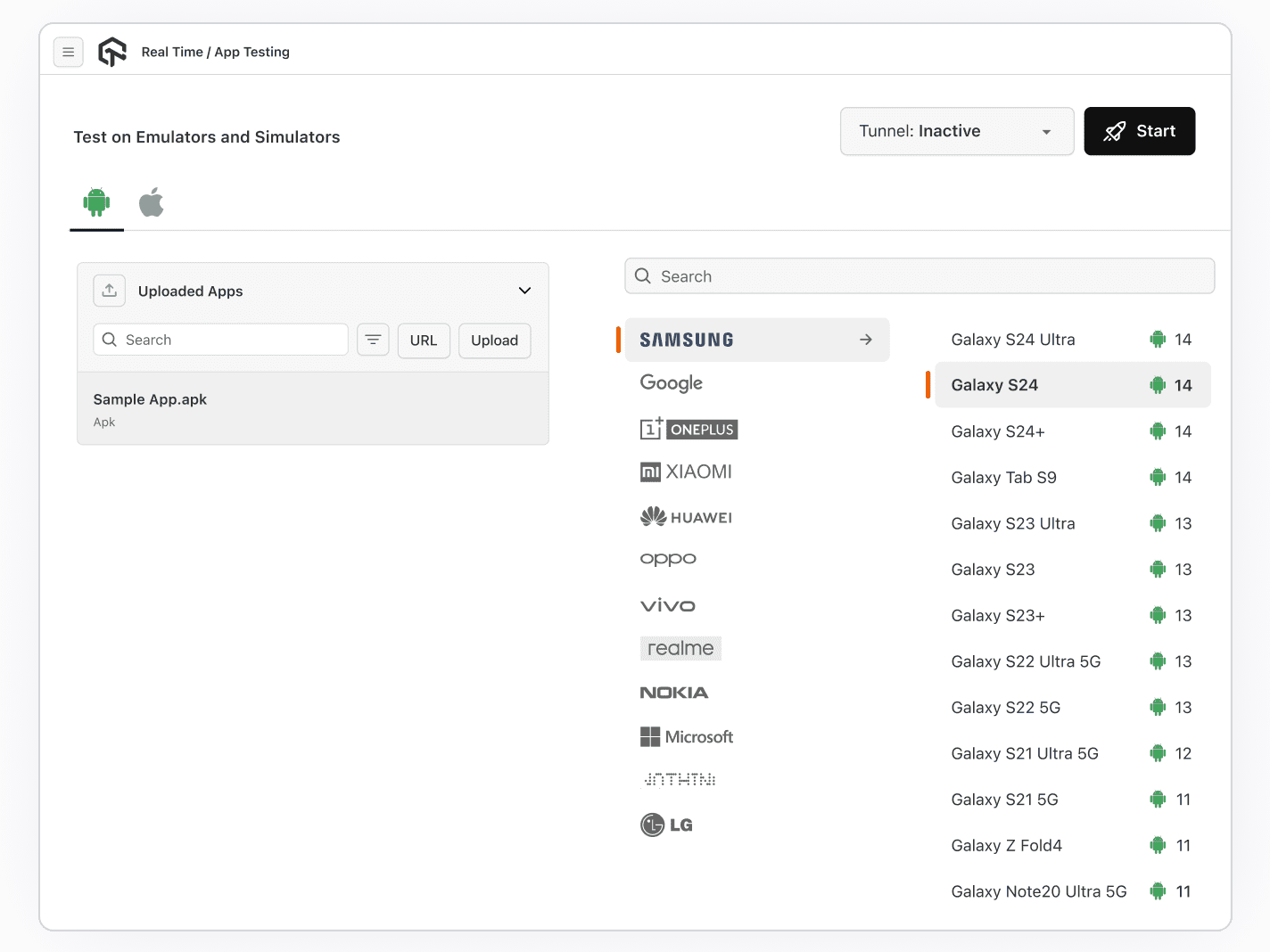Switch to the iOS devices tab
This screenshot has width=1270, height=952.
coord(151,202)
